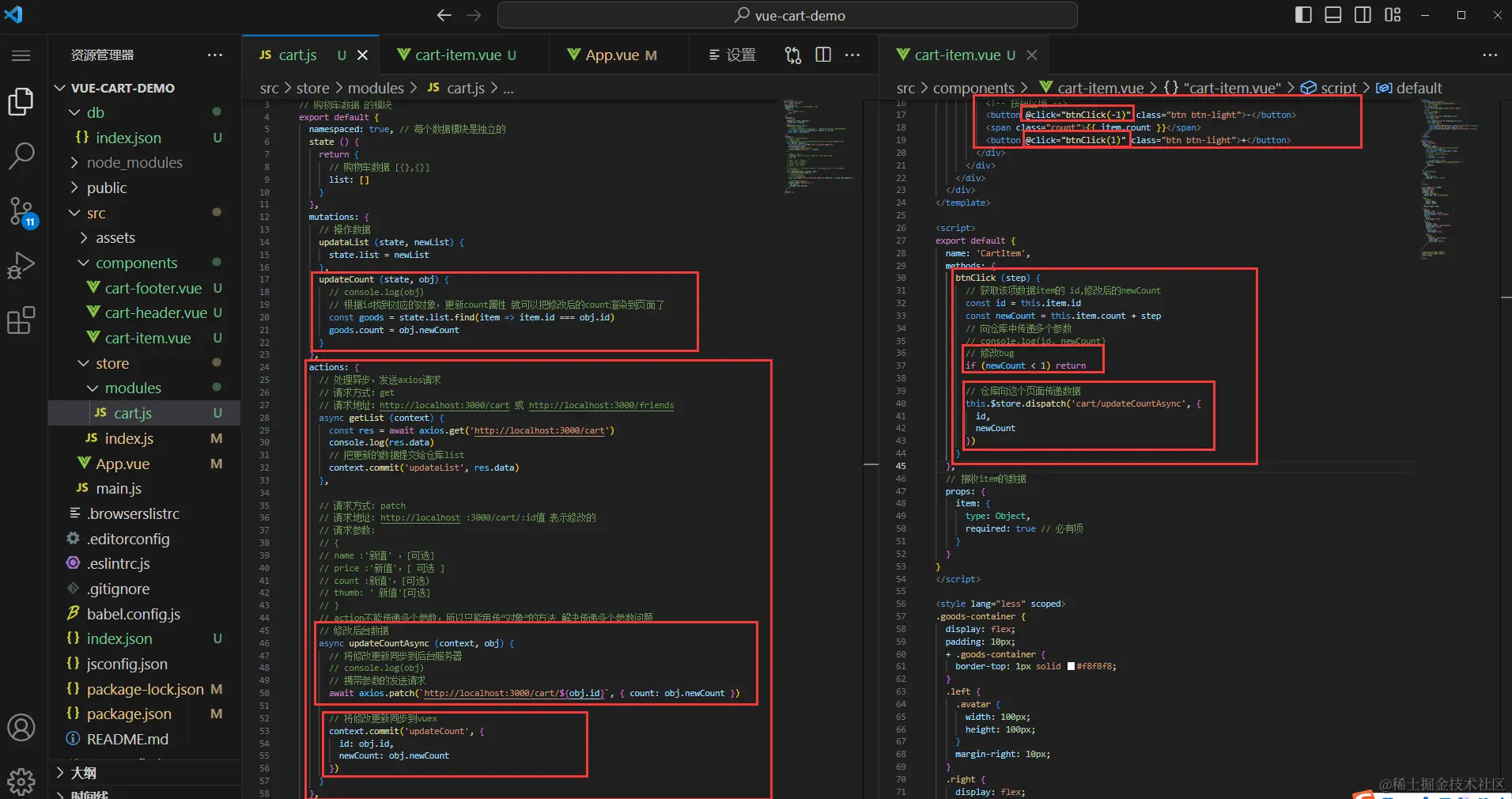
Task: Open .gitignore file
Action: coord(145,589)
